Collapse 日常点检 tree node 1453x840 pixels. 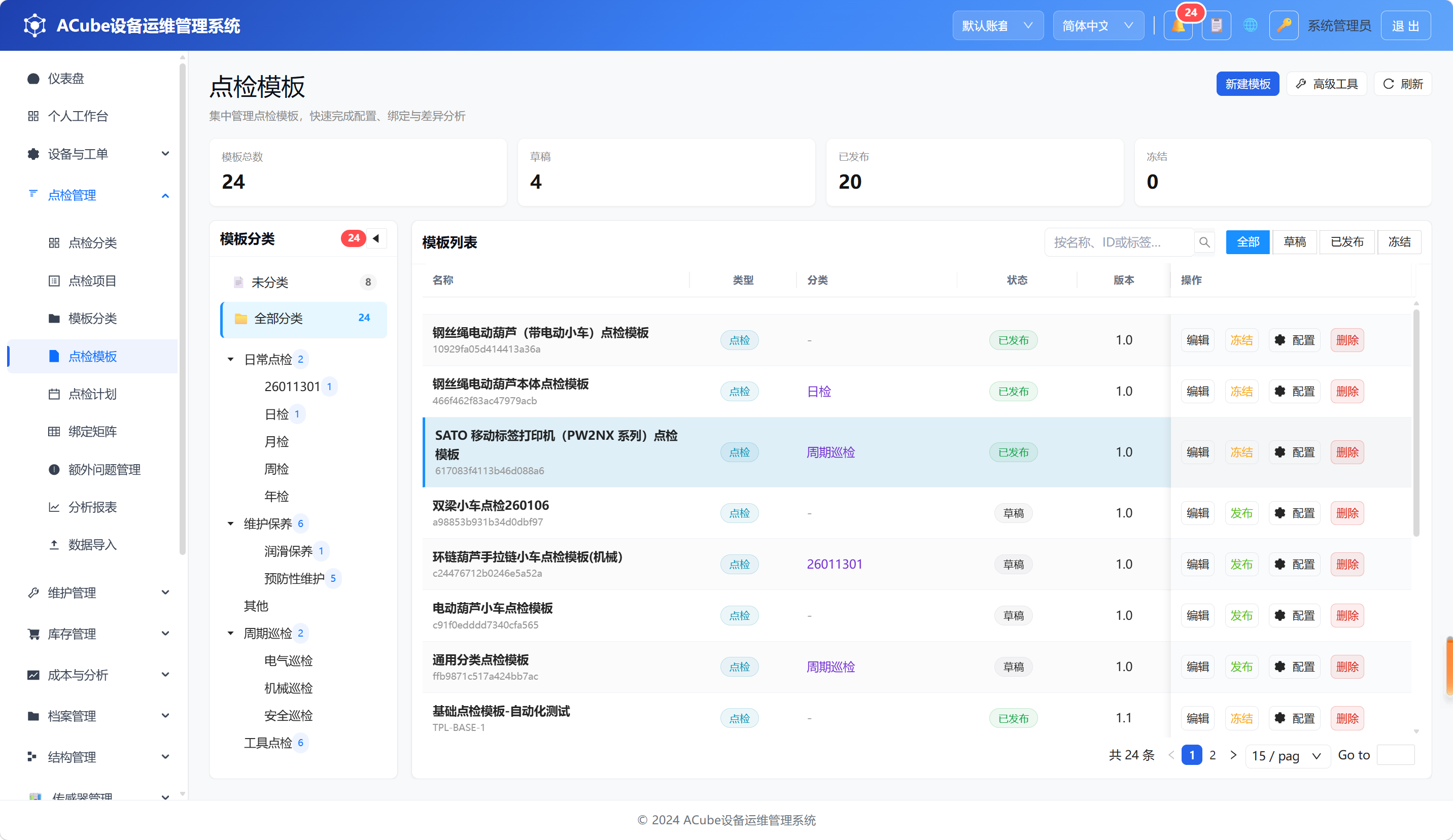tap(231, 359)
